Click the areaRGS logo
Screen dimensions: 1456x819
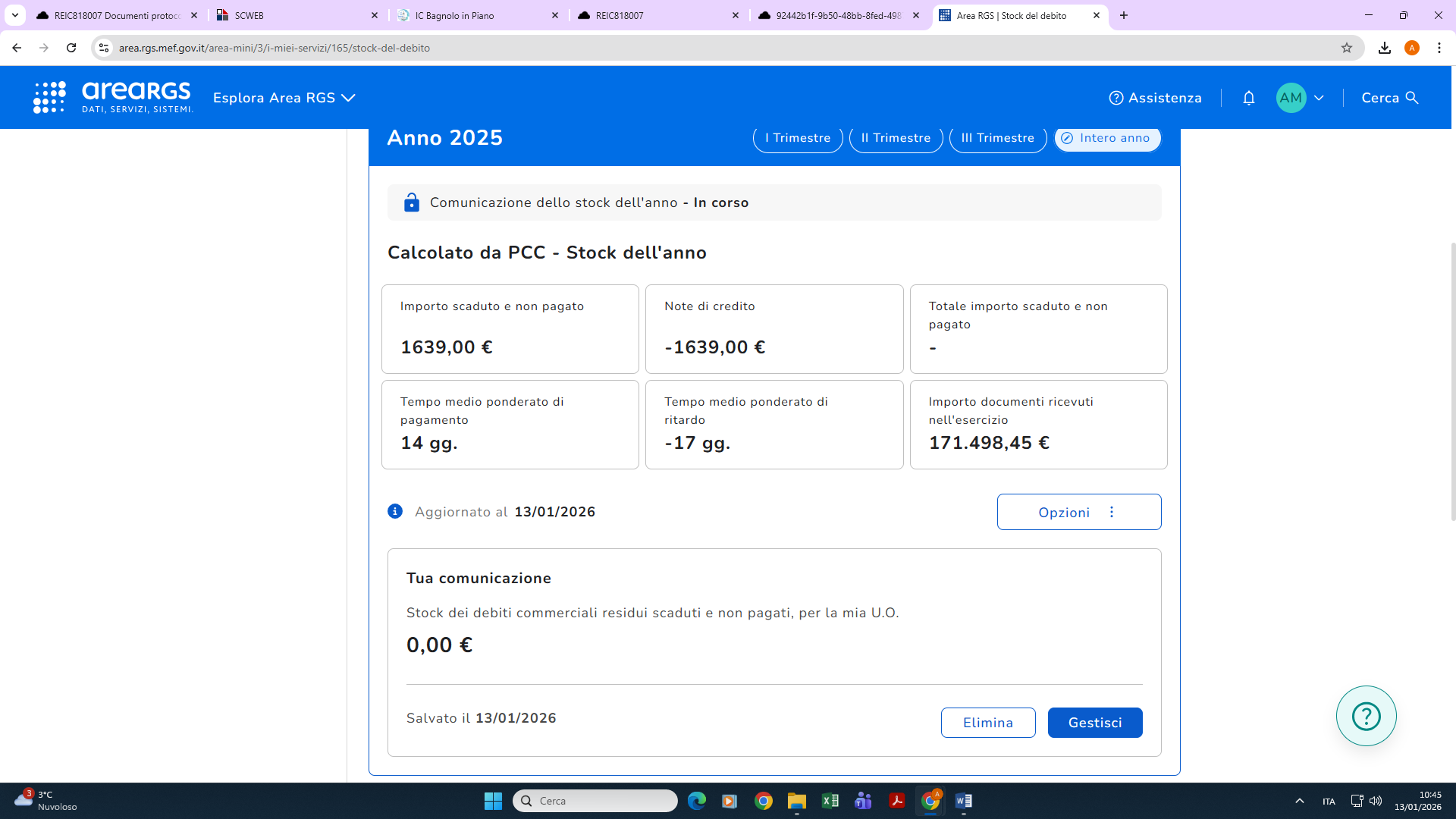[114, 97]
